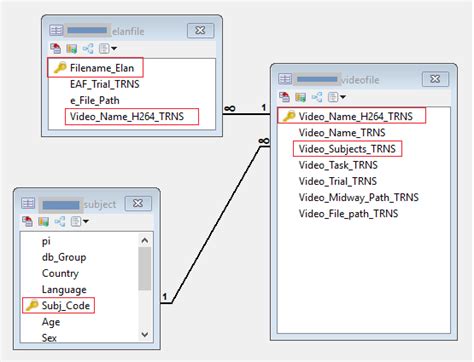This screenshot has height=362, width=474.
Task: Click the elanfile table title text
Action: [x=128, y=31]
